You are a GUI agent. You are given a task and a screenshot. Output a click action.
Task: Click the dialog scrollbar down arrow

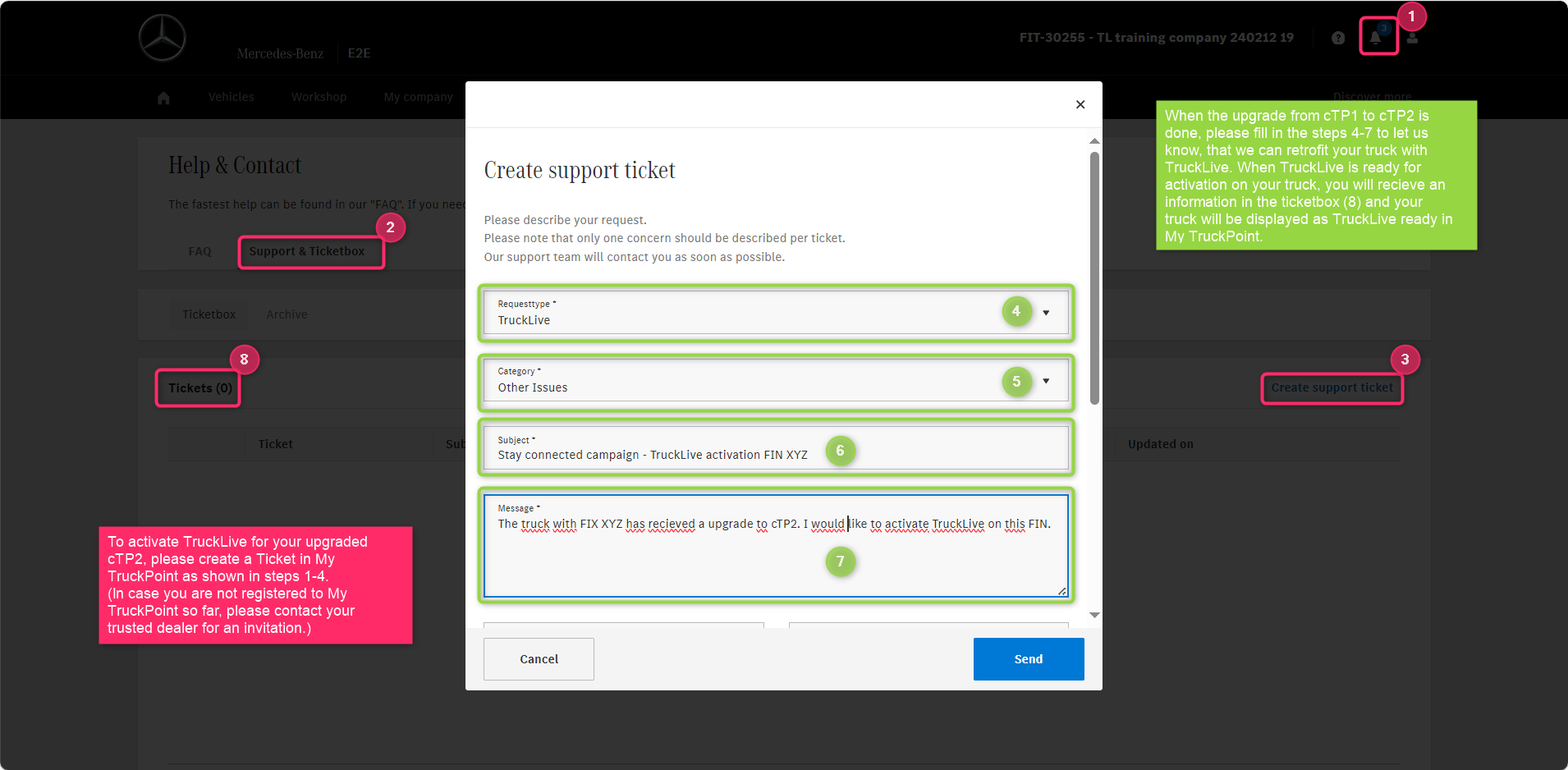[x=1094, y=615]
